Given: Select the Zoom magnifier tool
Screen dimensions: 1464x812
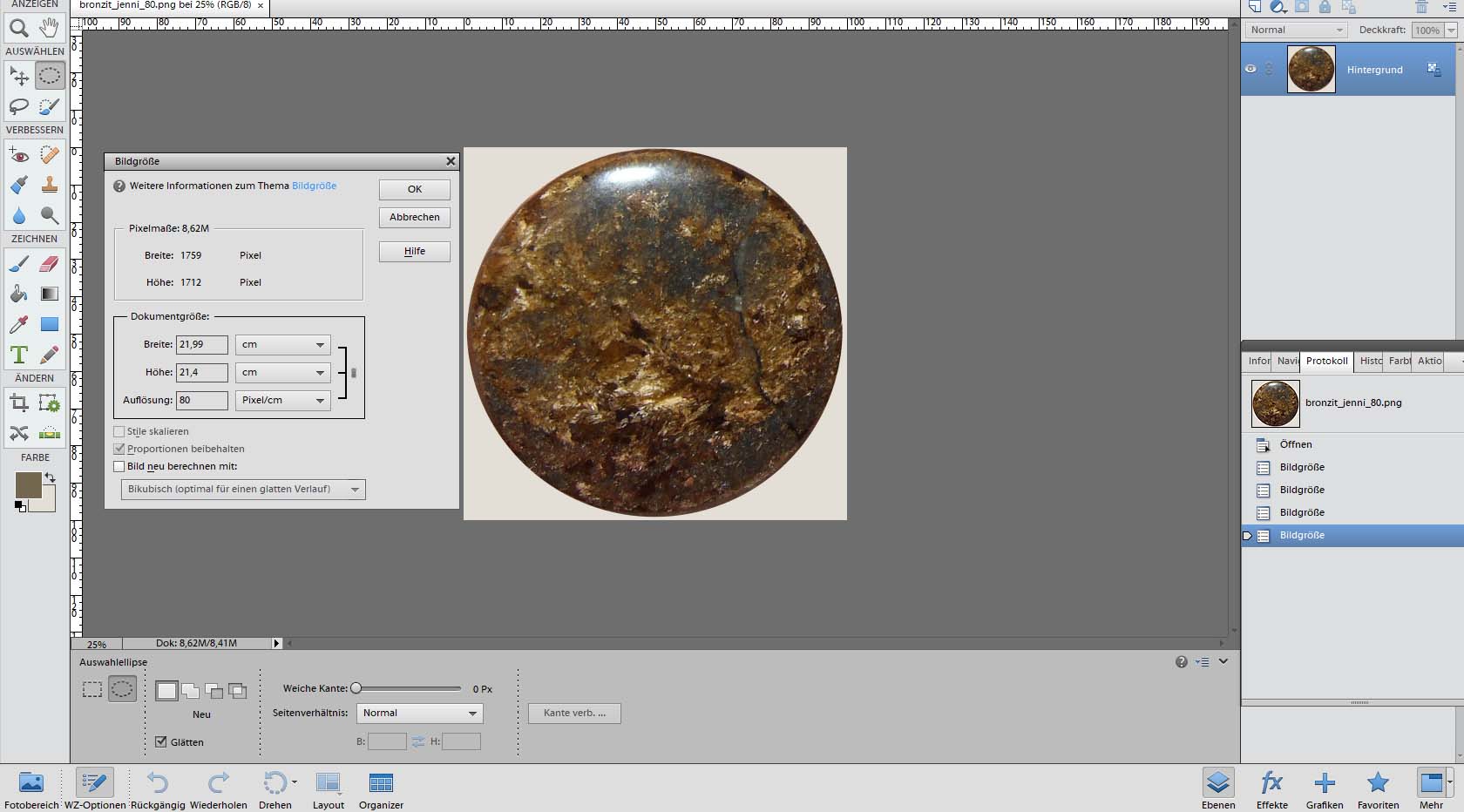Looking at the screenshot, I should [18, 28].
